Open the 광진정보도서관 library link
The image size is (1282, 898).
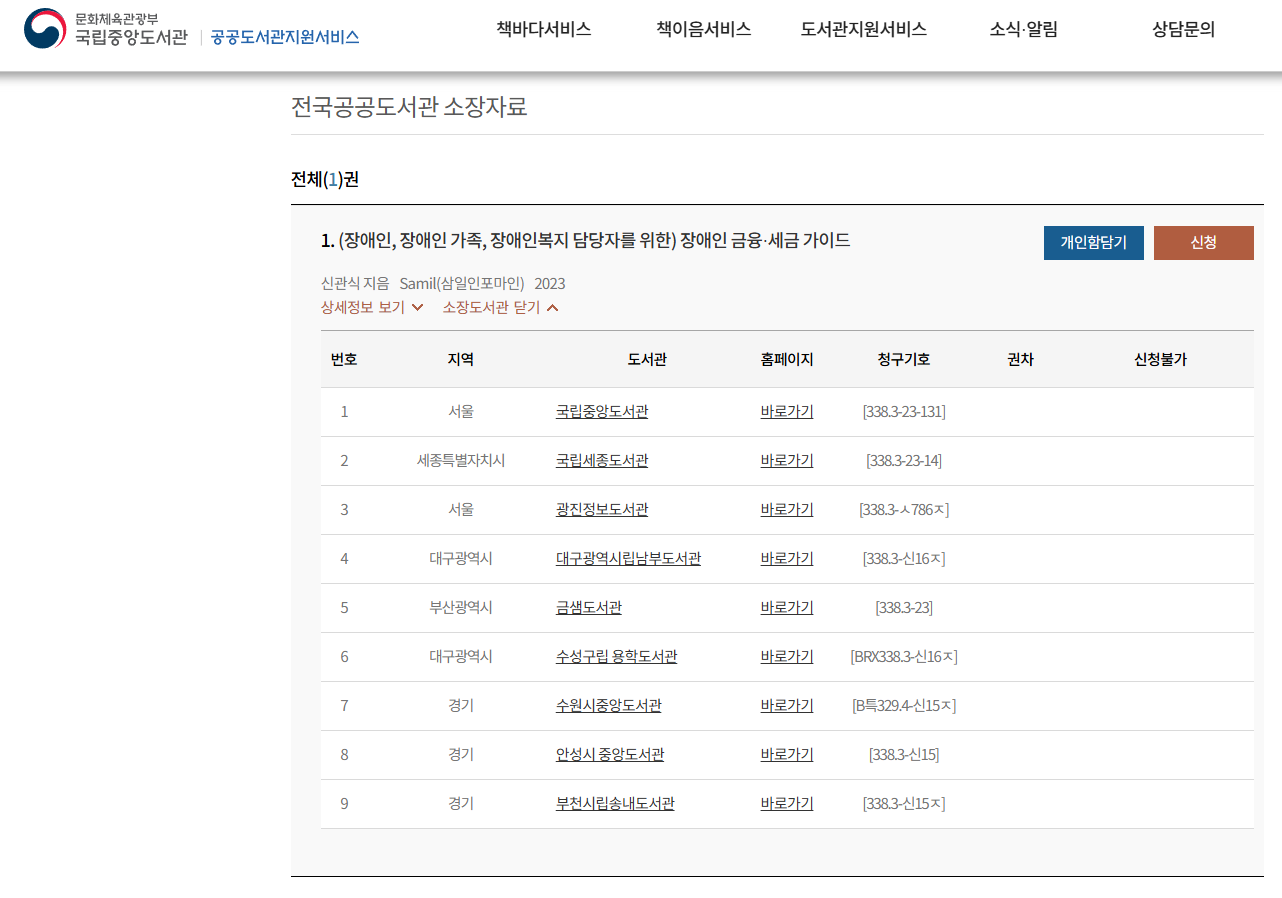pyautogui.click(x=602, y=509)
